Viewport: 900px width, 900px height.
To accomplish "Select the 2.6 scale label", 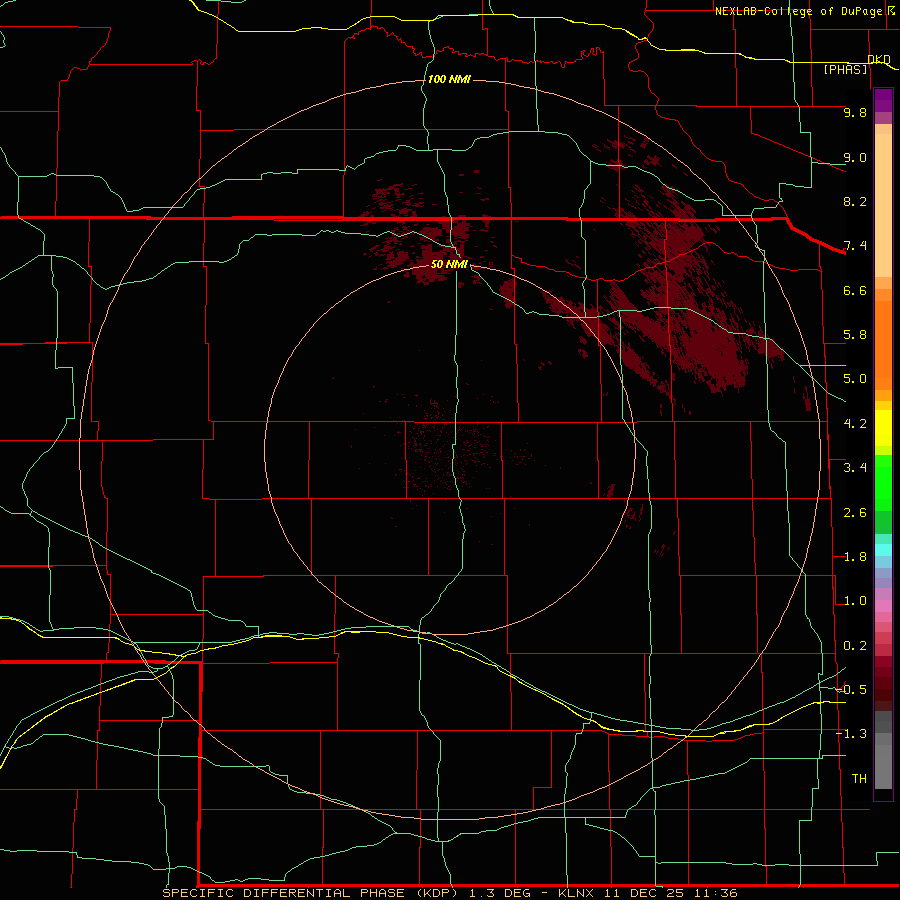I will click(x=855, y=513).
